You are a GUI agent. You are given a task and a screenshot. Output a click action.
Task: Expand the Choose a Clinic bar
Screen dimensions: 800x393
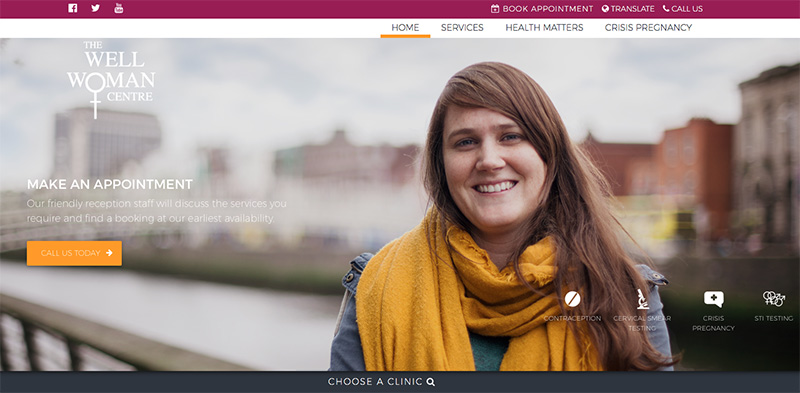400,382
